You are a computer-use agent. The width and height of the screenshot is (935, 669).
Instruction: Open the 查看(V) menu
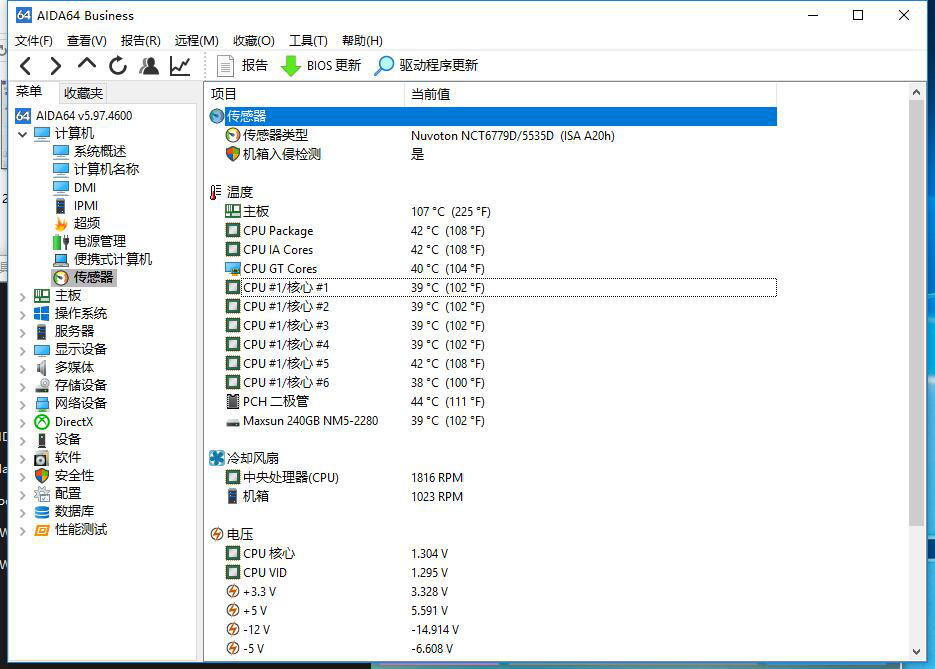point(86,41)
